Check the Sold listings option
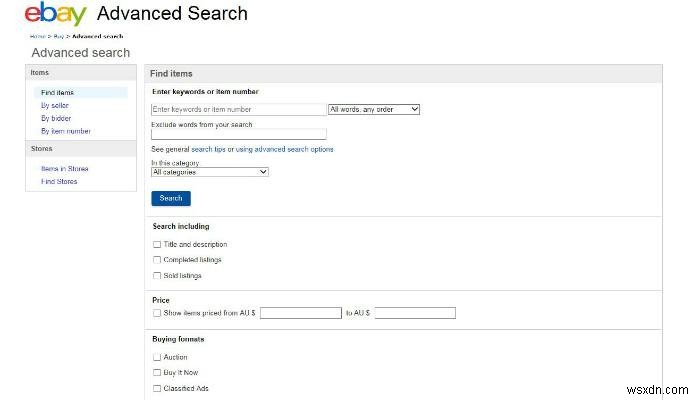This screenshot has height=400, width=700. click(x=157, y=275)
